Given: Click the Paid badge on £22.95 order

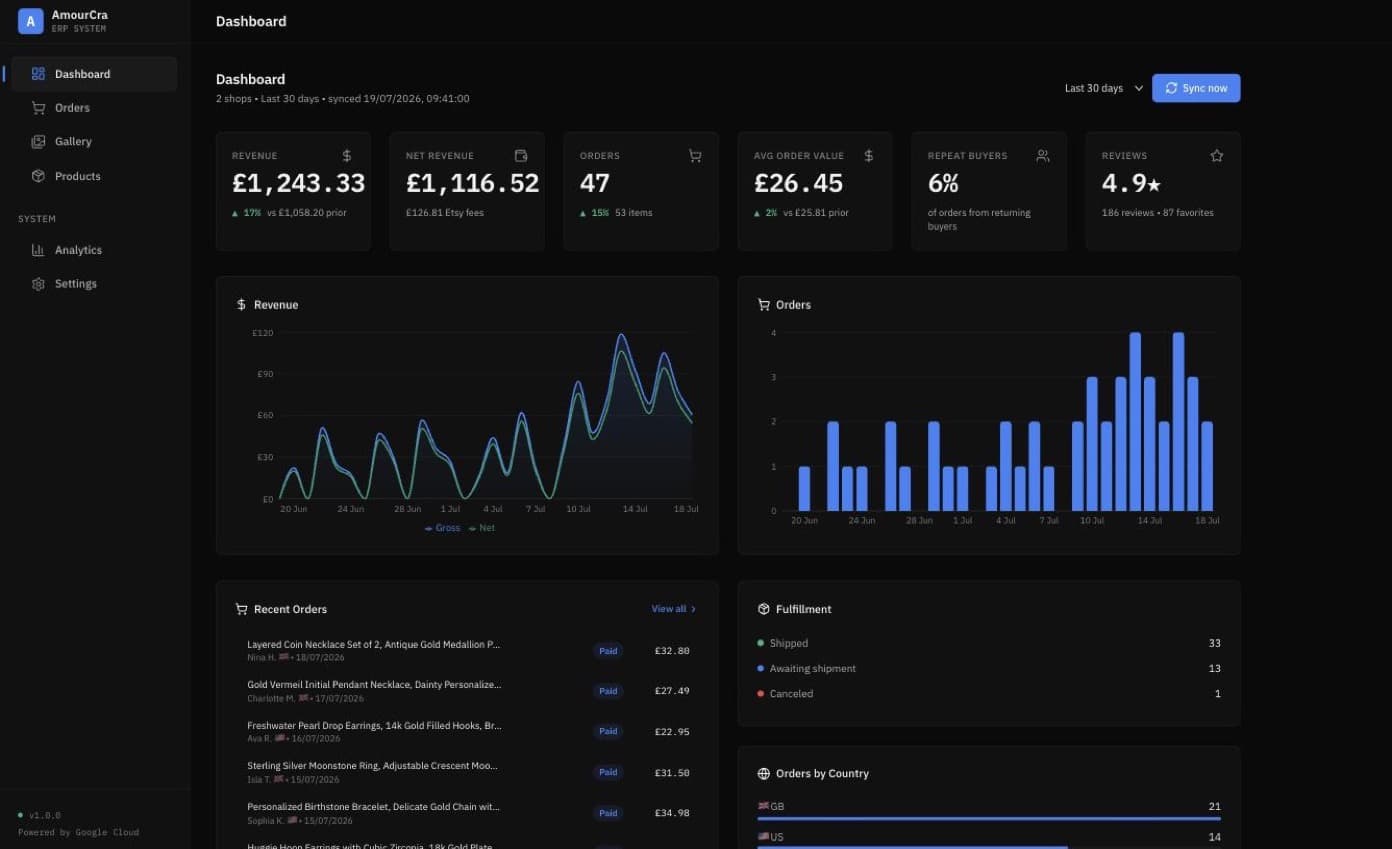Looking at the screenshot, I should pos(608,732).
